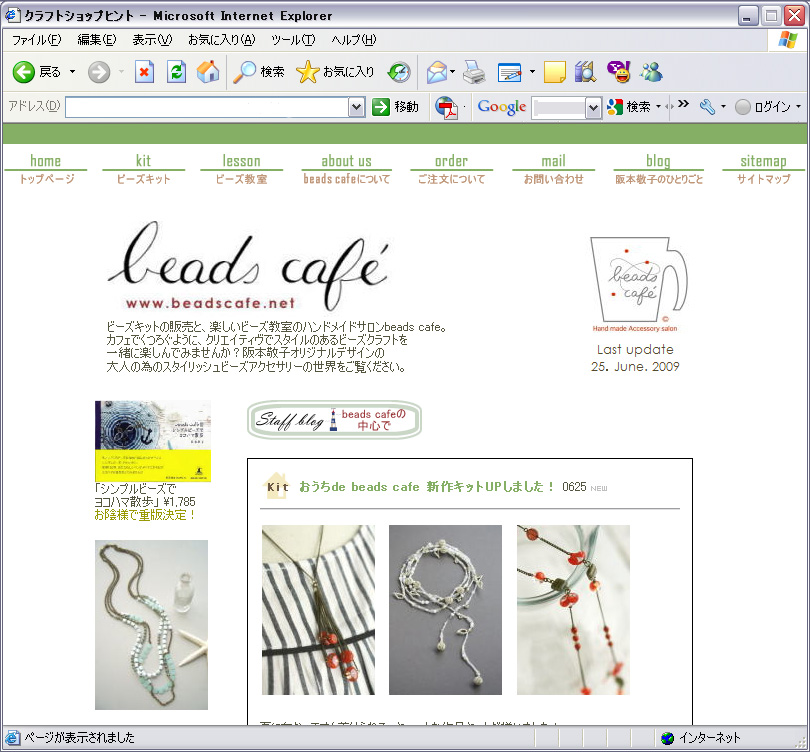810x752 pixels.
Task: Click Internet Explorer title bar icon
Action: [x=12, y=15]
